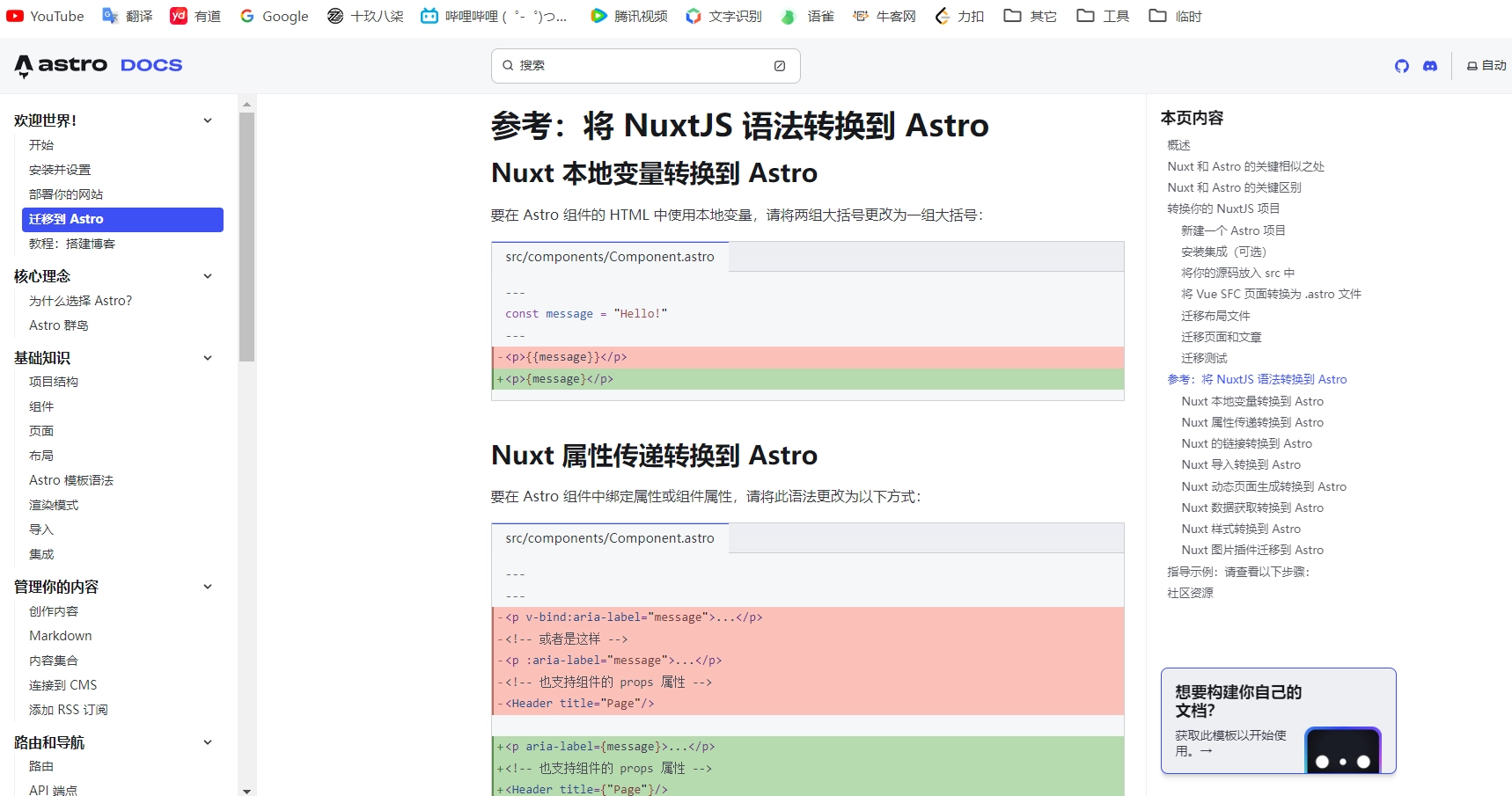Open the GitHub icon link in header

(x=1401, y=66)
